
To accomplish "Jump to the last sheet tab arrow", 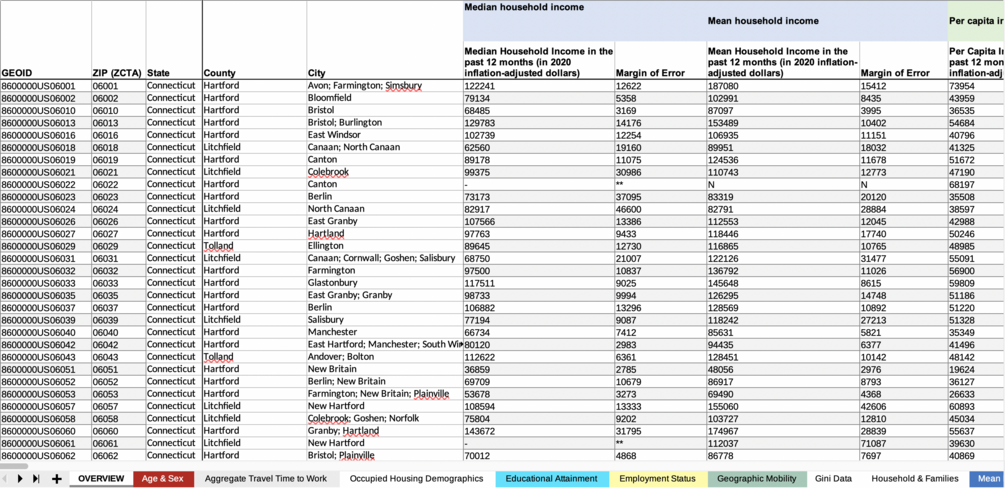I will tap(36, 478).
